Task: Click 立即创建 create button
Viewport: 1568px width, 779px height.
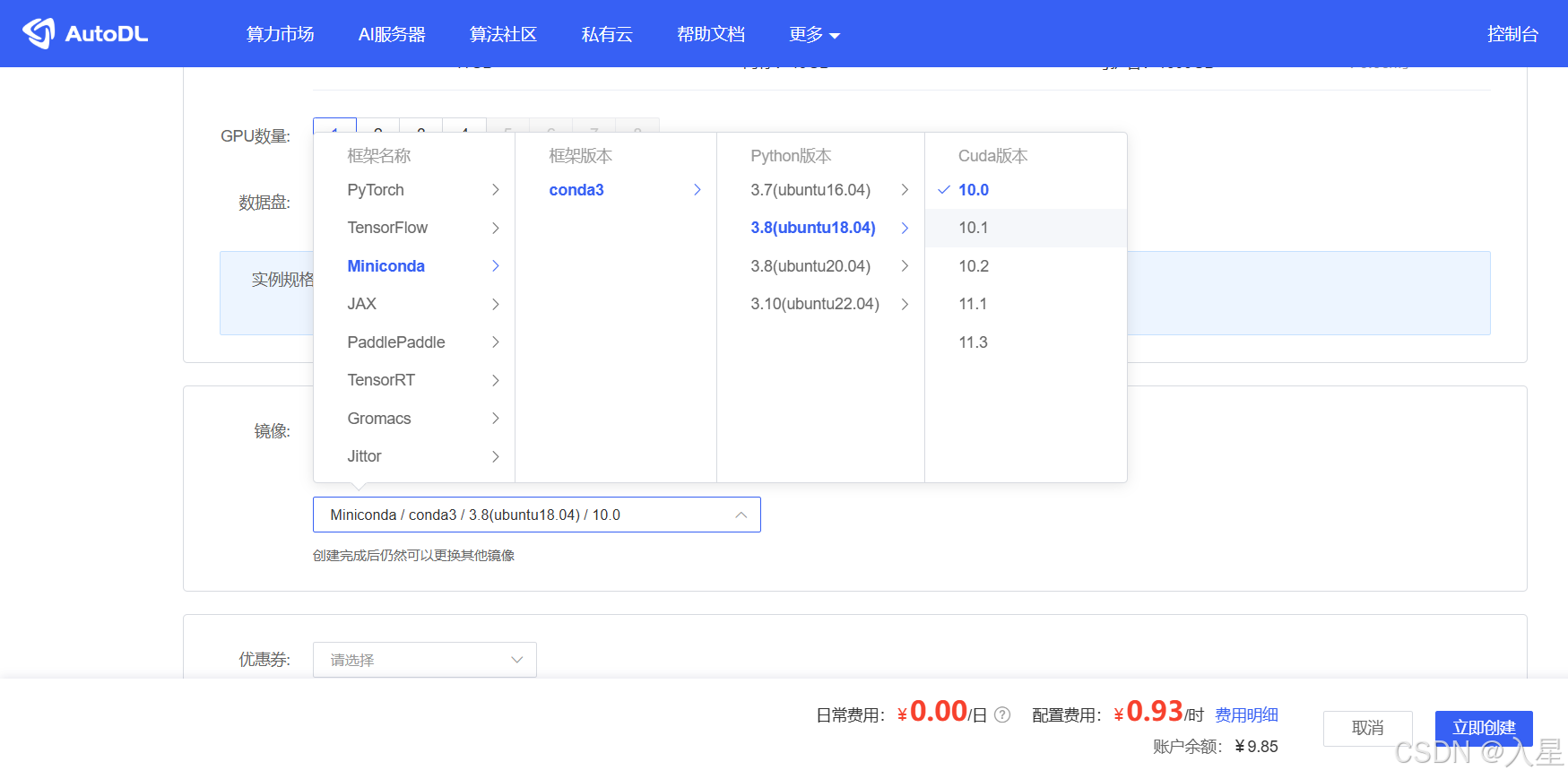Action: tap(1484, 728)
